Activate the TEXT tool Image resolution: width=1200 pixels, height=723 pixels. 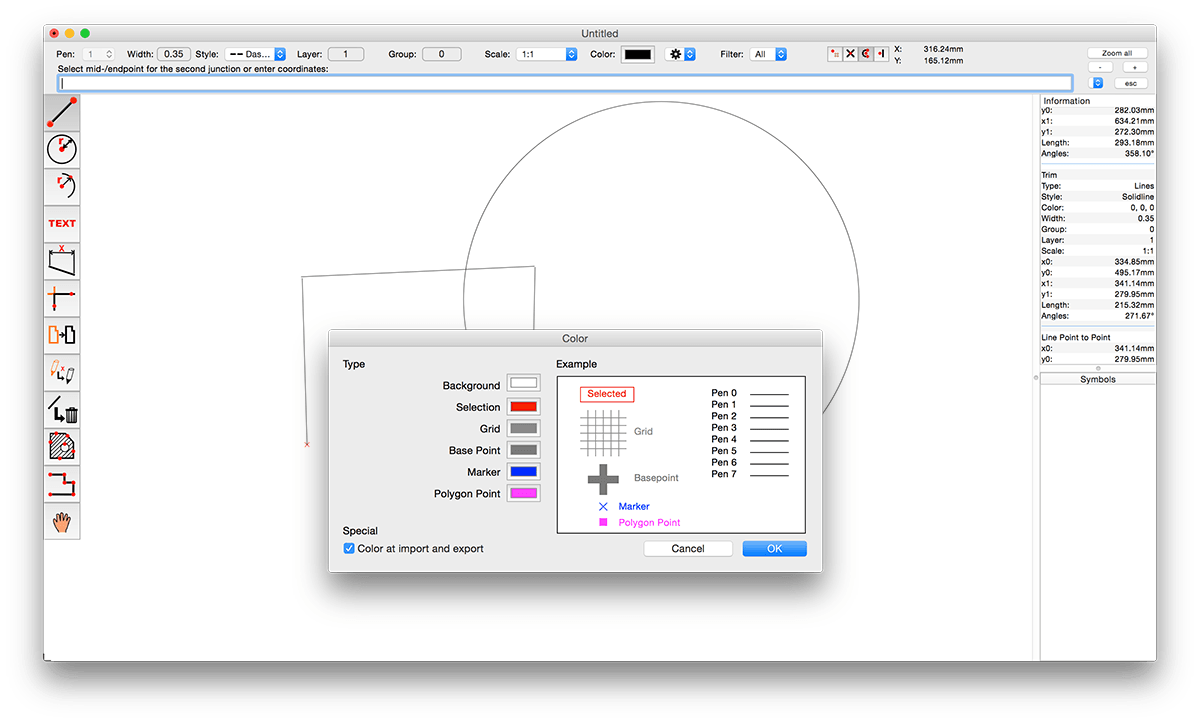62,224
